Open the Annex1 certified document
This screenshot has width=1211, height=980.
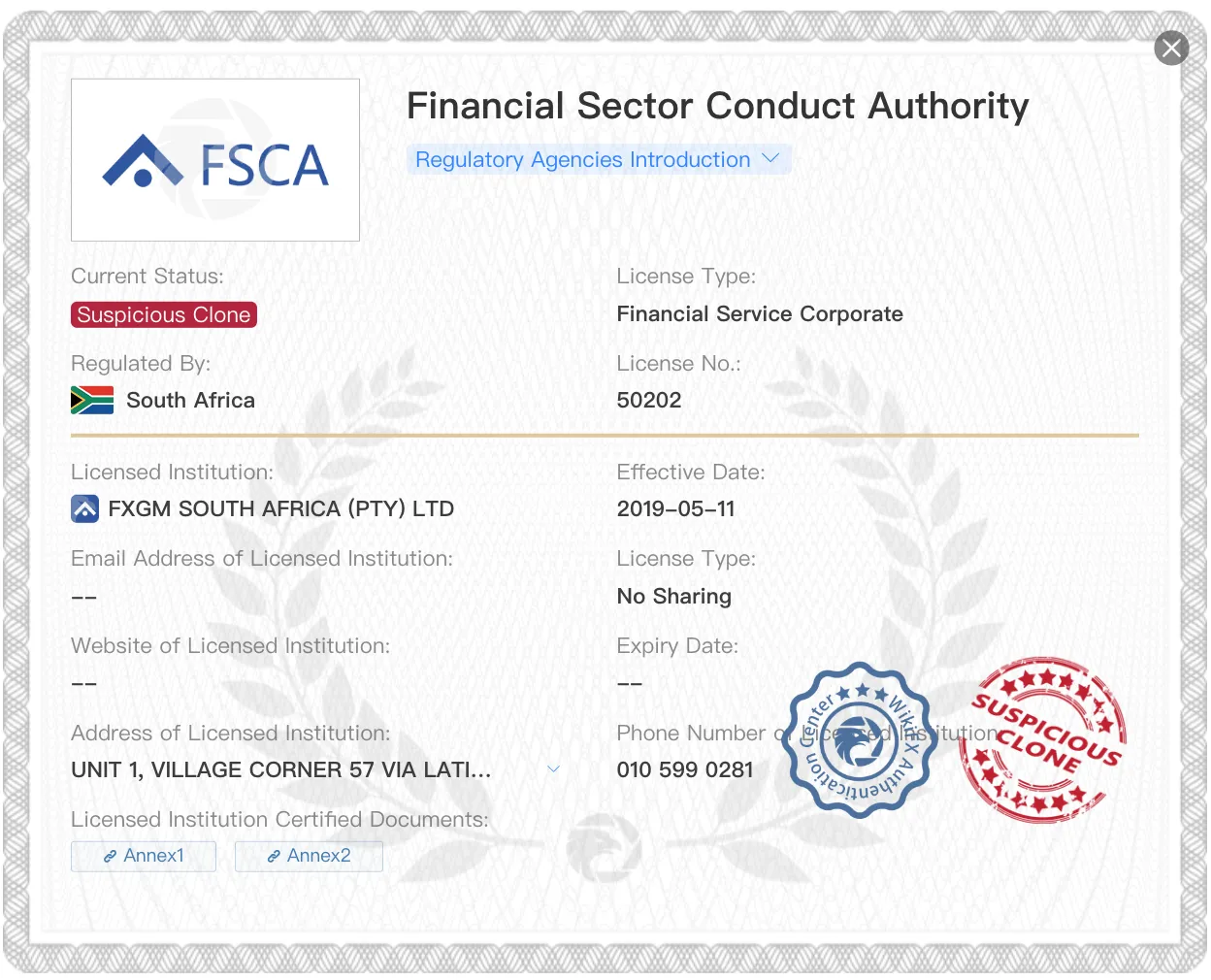click(x=144, y=856)
